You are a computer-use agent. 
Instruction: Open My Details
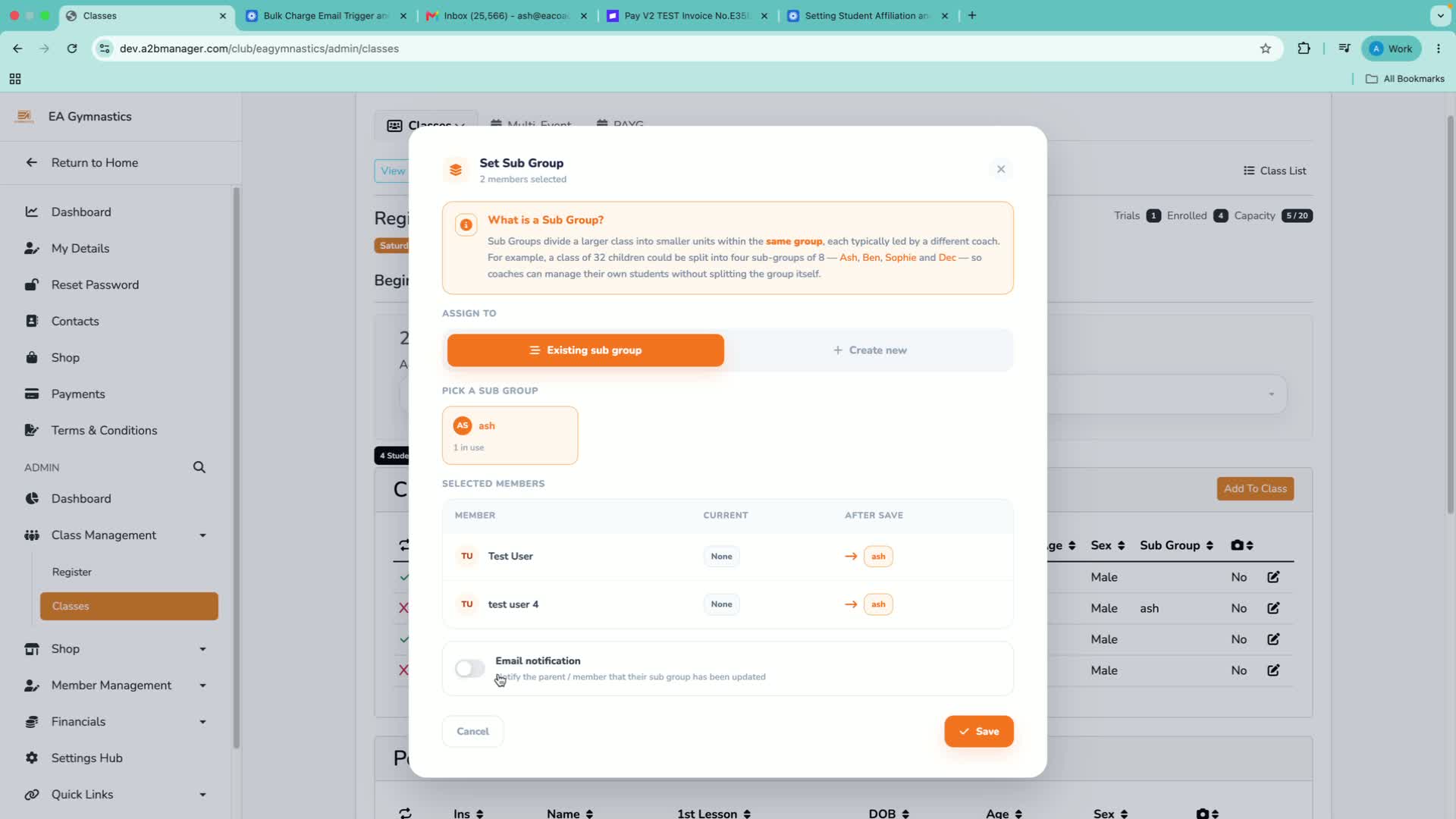pyautogui.click(x=80, y=248)
